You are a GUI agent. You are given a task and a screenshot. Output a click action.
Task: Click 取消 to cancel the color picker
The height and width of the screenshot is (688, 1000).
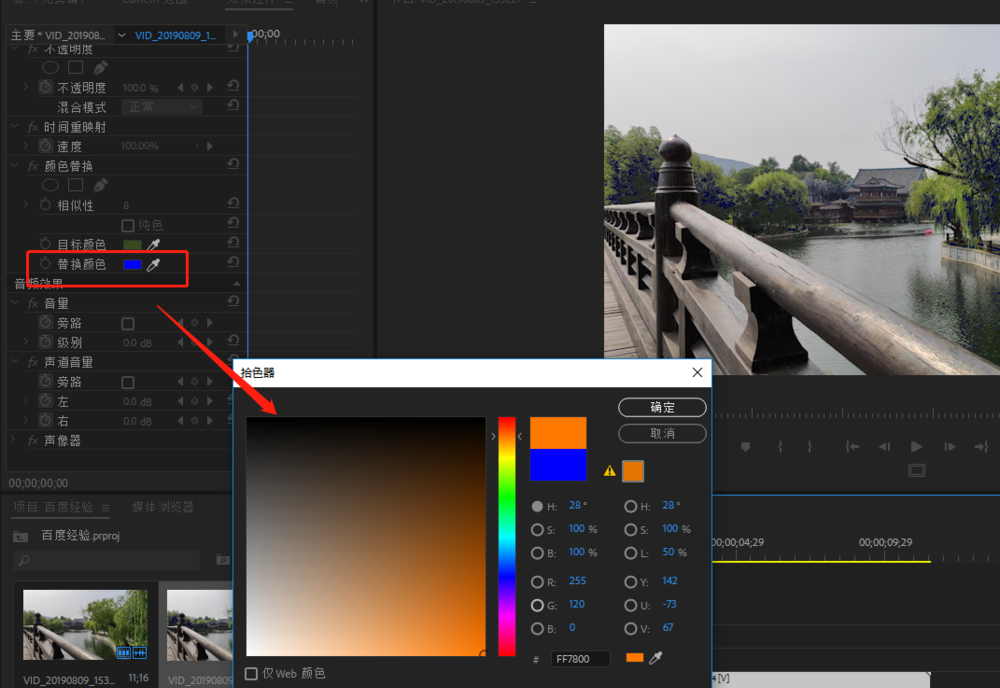(662, 433)
